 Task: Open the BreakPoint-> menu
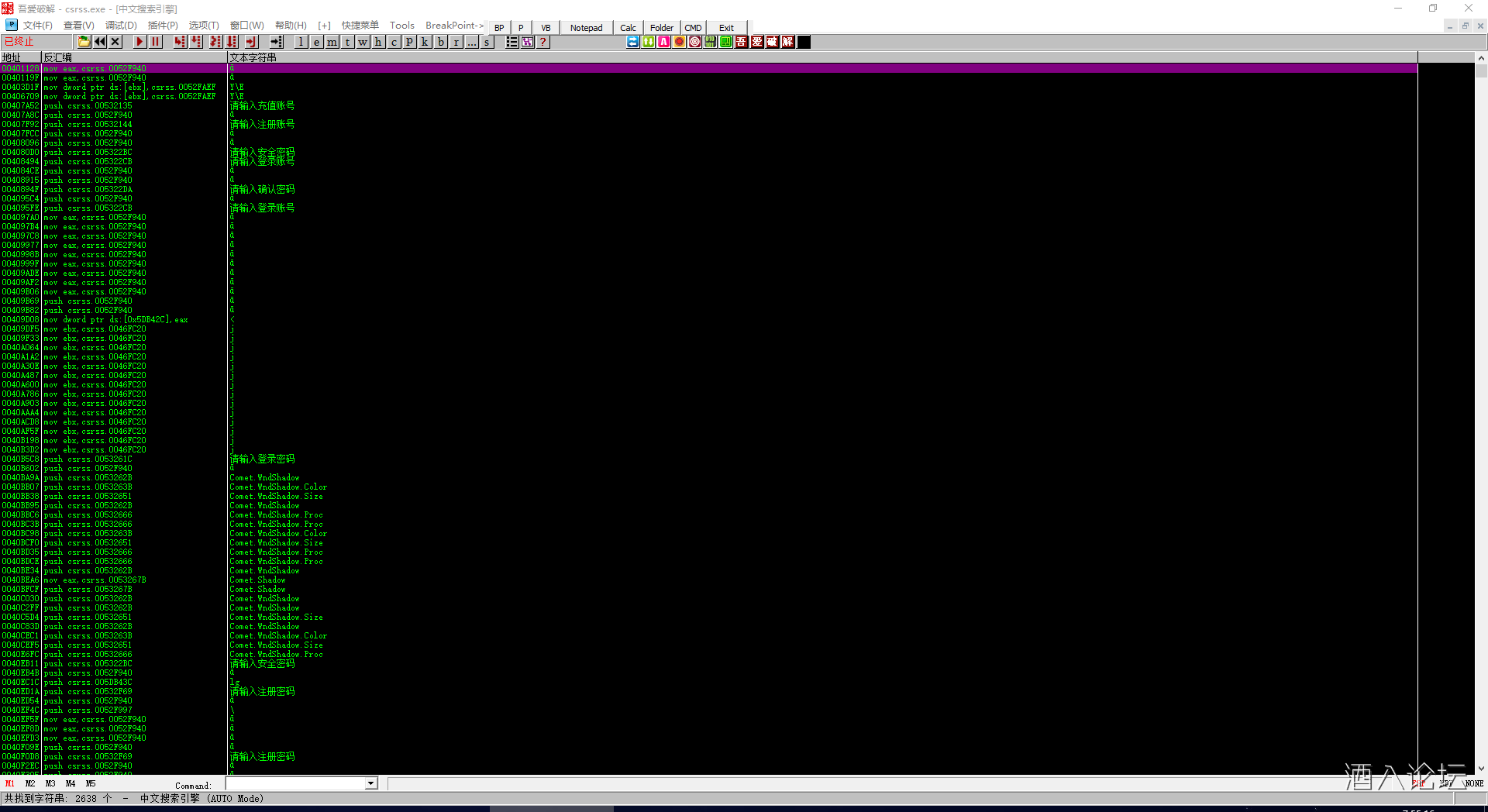tap(454, 26)
